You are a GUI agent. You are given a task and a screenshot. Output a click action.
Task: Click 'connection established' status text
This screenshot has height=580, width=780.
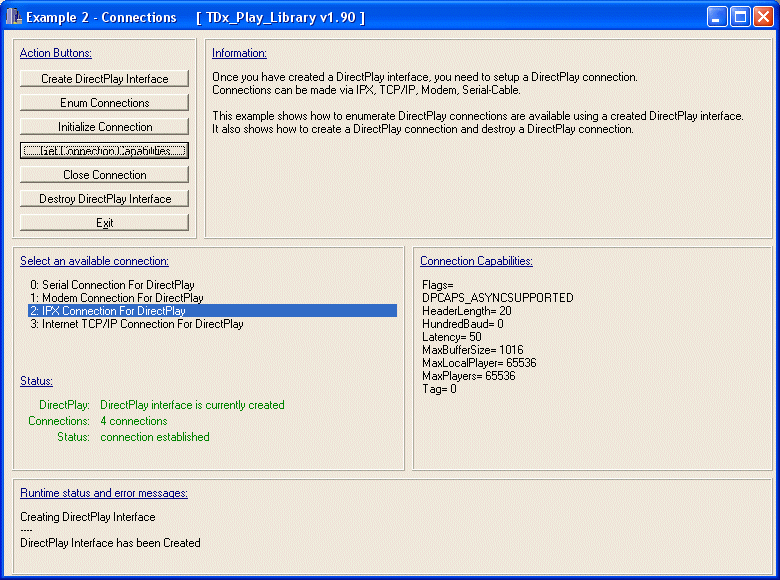tap(155, 437)
